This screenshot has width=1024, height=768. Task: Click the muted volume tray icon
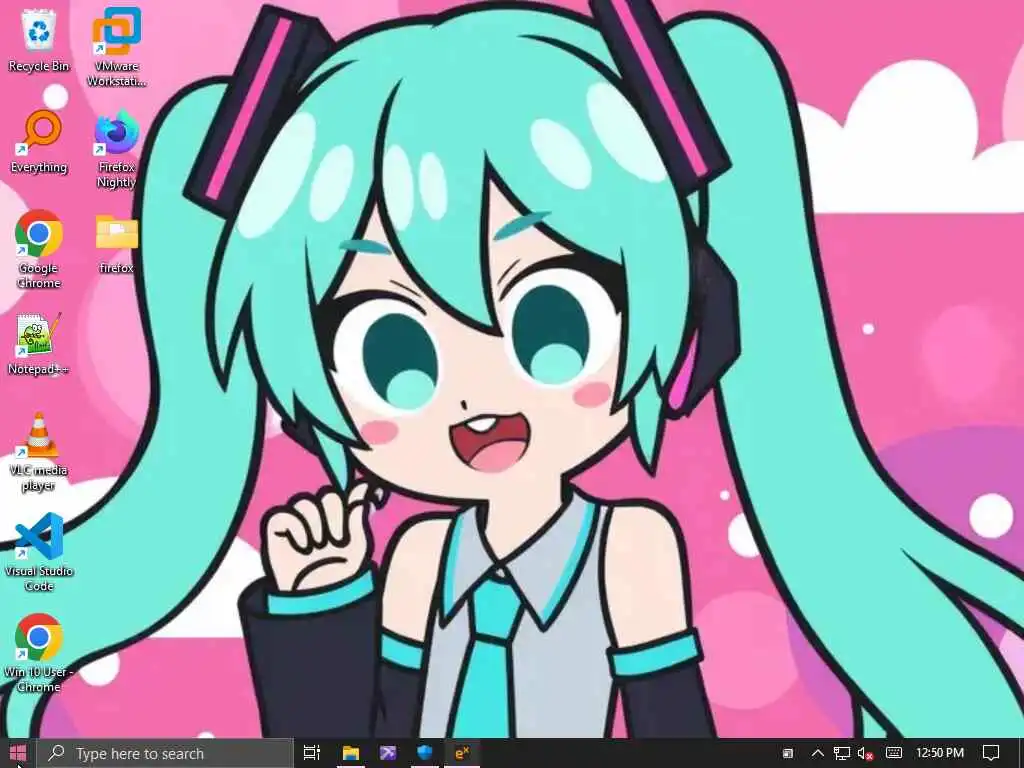(866, 753)
